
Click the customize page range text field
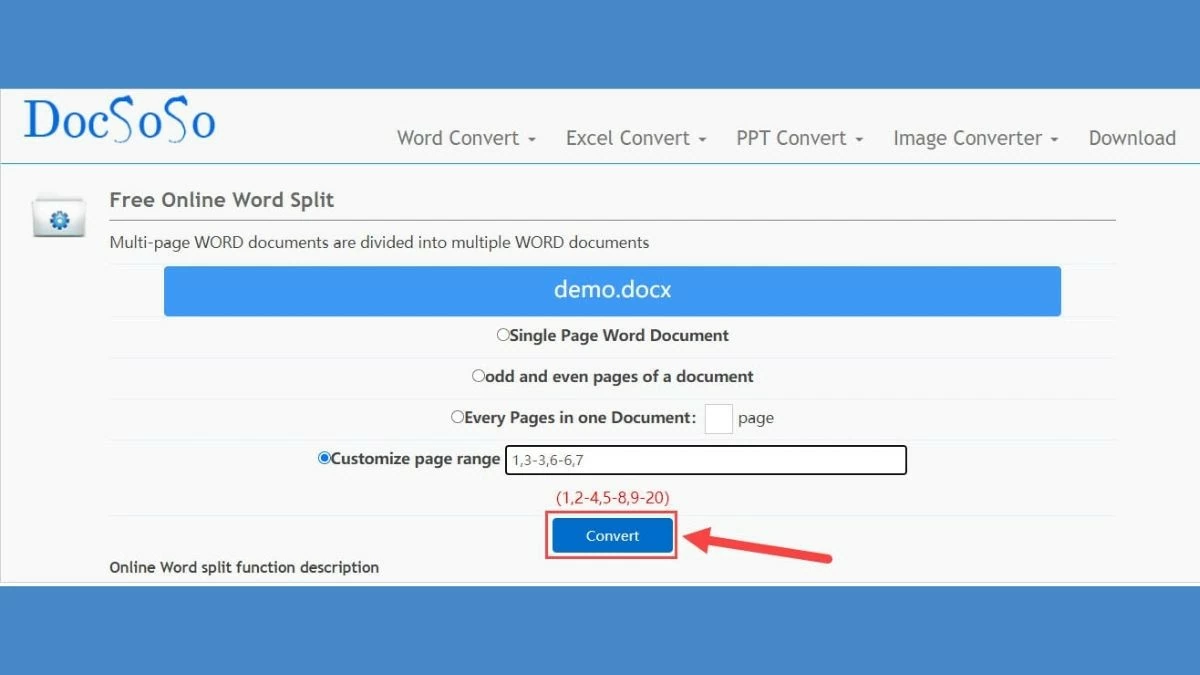click(706, 460)
